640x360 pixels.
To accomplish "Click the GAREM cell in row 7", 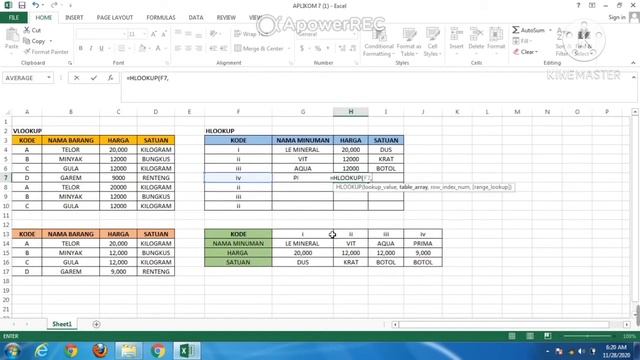I will click(71, 178).
